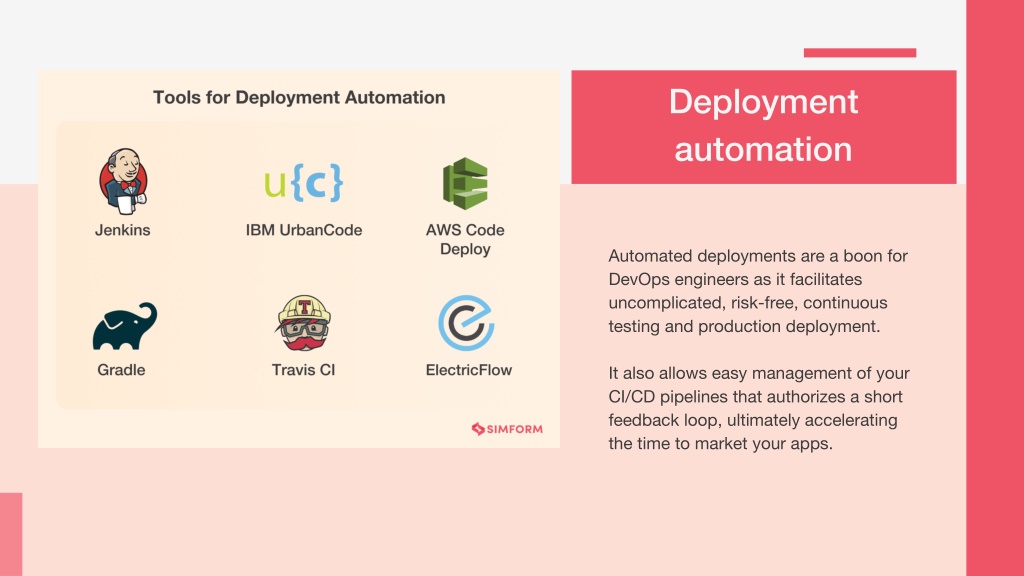Select the "Travis CI" label
1024x576 pixels.
pyautogui.click(x=303, y=370)
